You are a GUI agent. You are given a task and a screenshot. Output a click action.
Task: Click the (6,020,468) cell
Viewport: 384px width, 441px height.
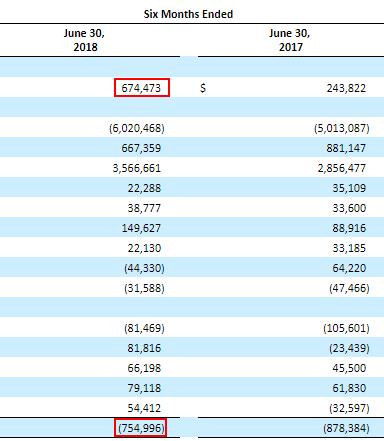(x=137, y=128)
